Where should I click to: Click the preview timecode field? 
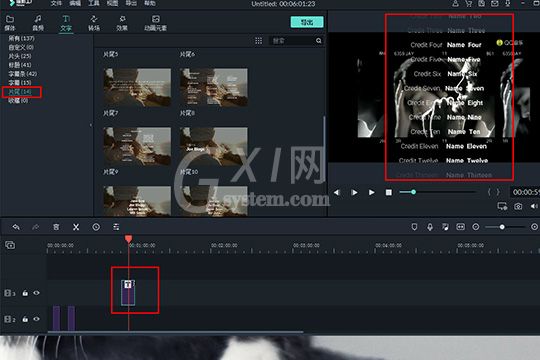[x=525, y=192]
